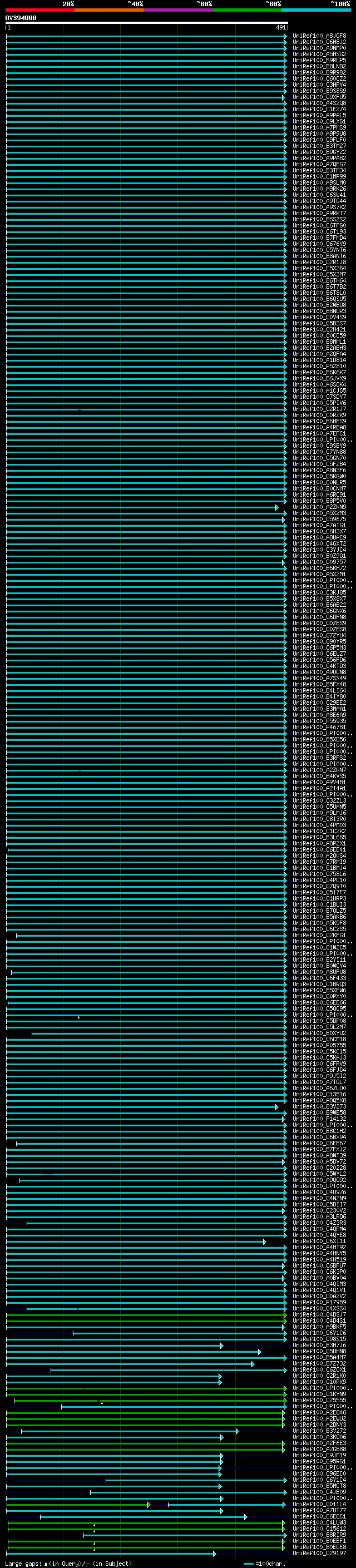Image resolution: width=356 pixels, height=1568 pixels.
Task: Open hit UniRef100_C1E274
Action: coord(319,110)
